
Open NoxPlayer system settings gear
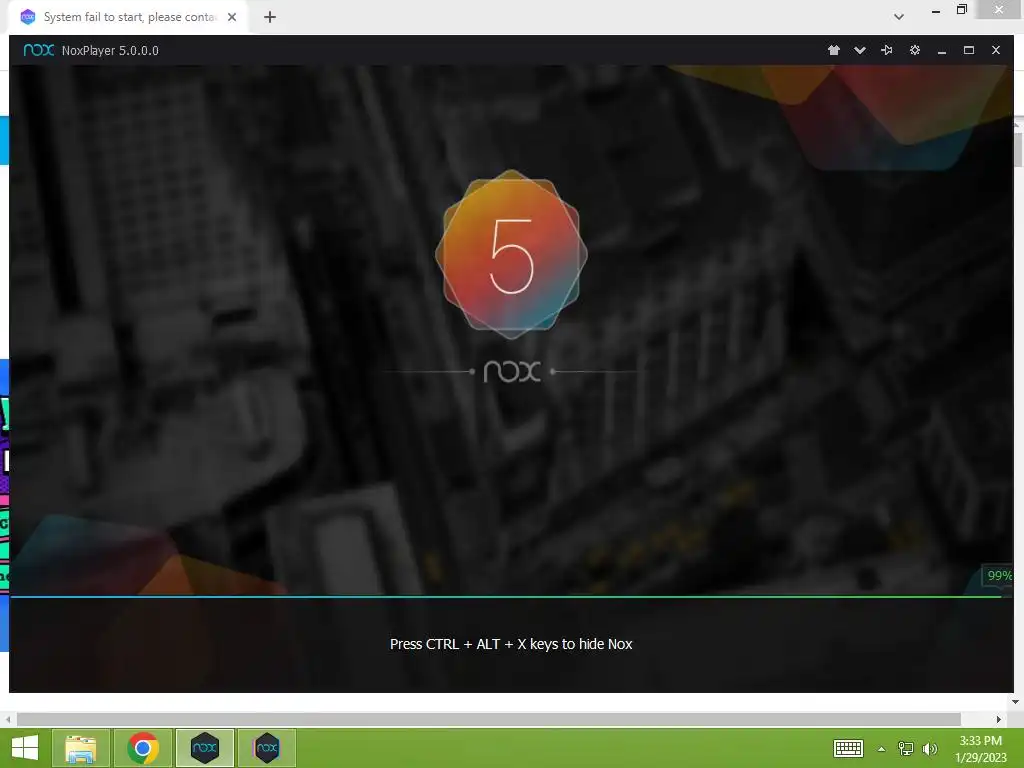pyautogui.click(x=914, y=50)
